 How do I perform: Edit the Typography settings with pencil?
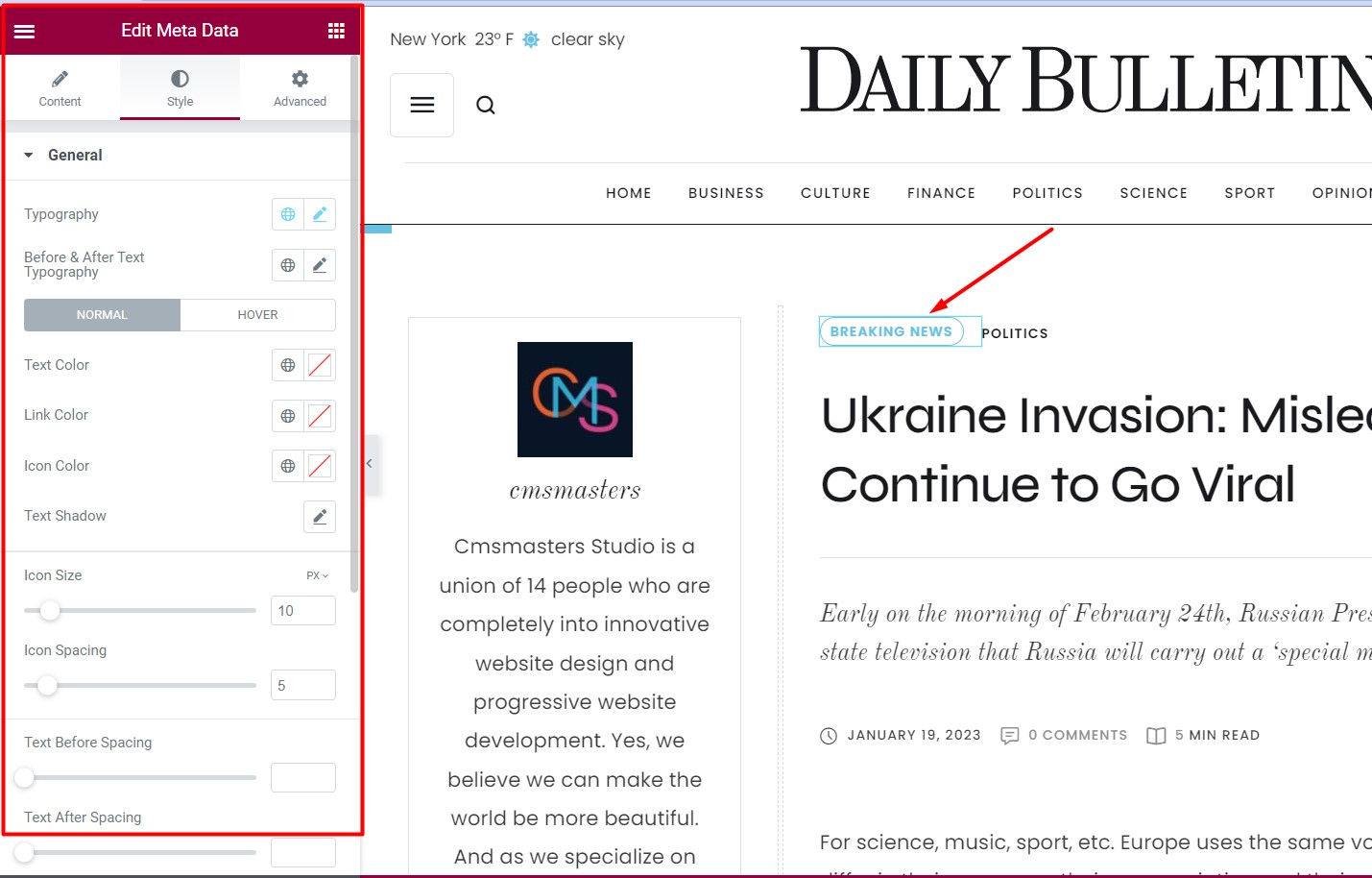(320, 214)
